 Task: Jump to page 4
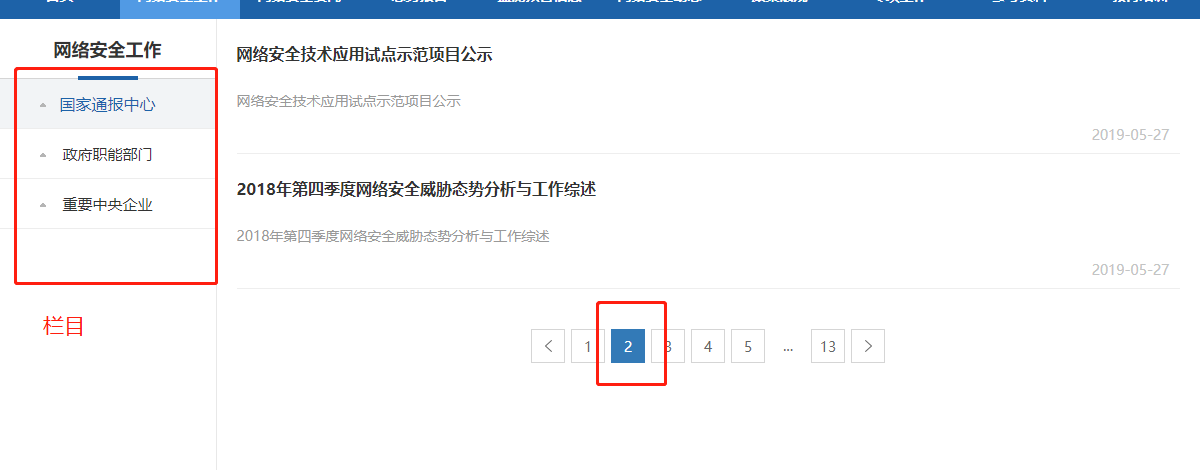click(x=708, y=346)
